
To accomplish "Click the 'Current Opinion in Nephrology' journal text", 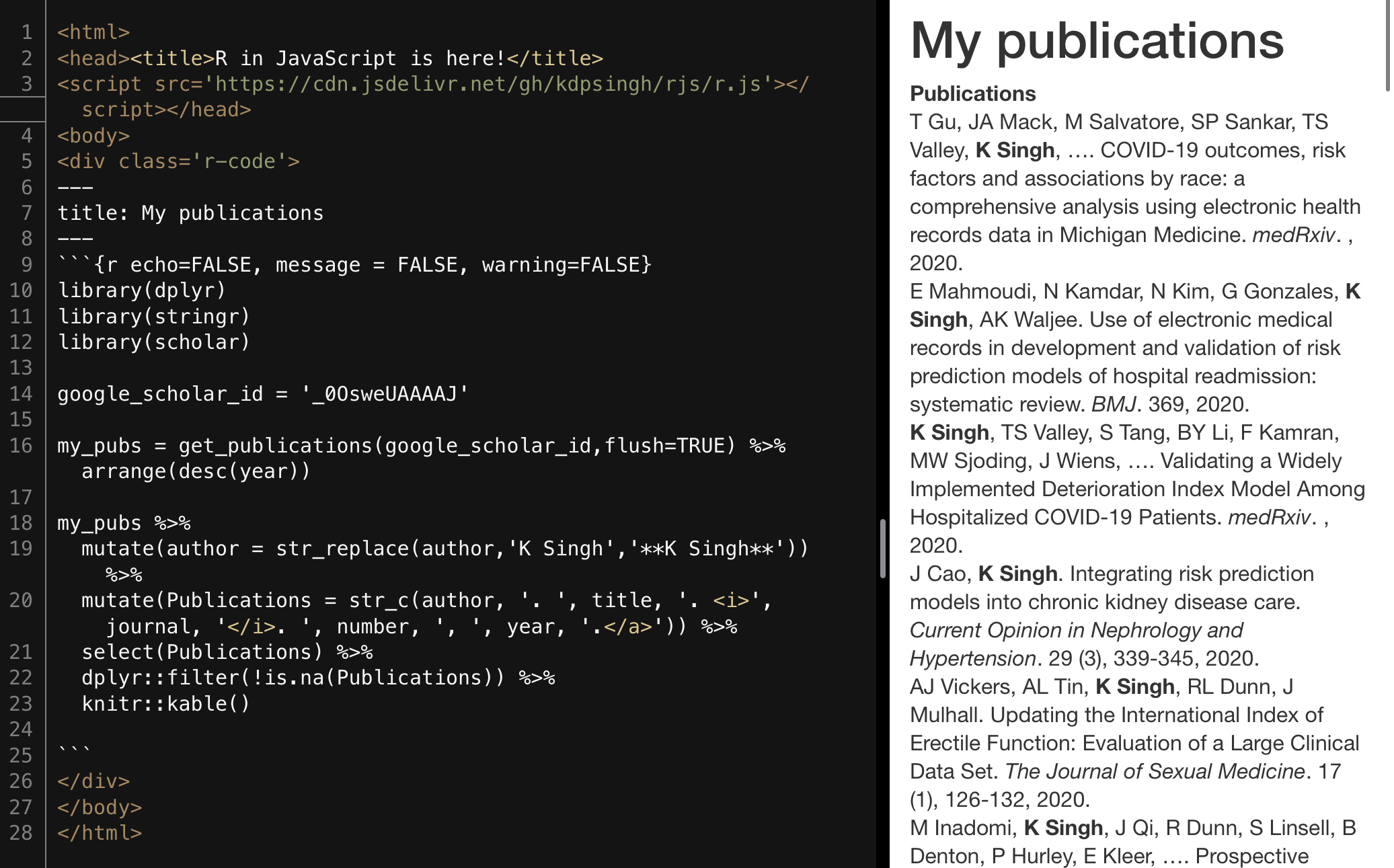I will tap(1076, 630).
